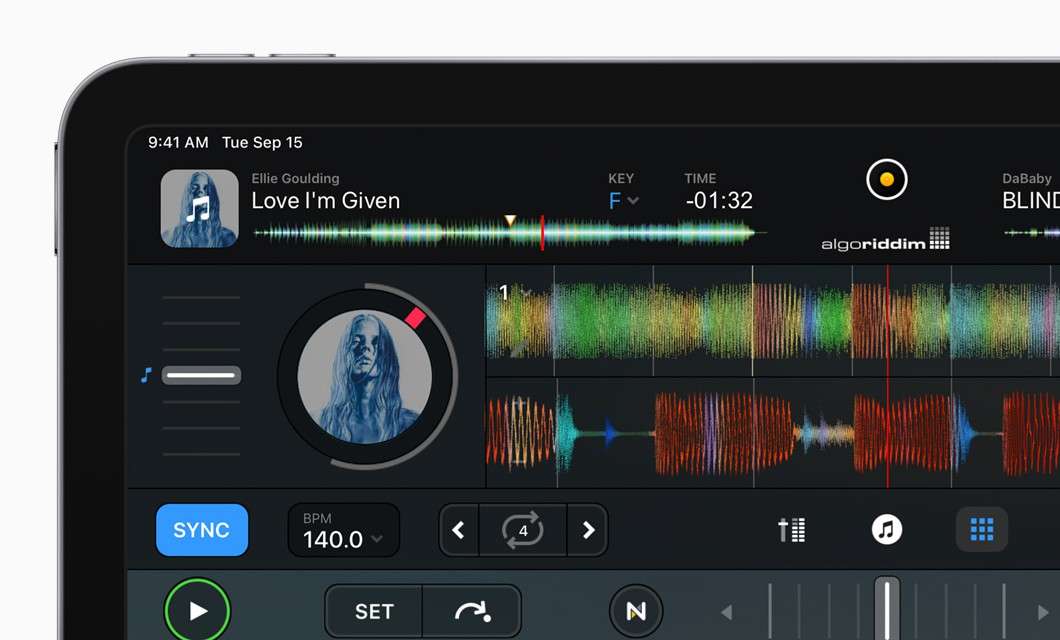Tap the spinning jog wheel turntable

coord(366,378)
